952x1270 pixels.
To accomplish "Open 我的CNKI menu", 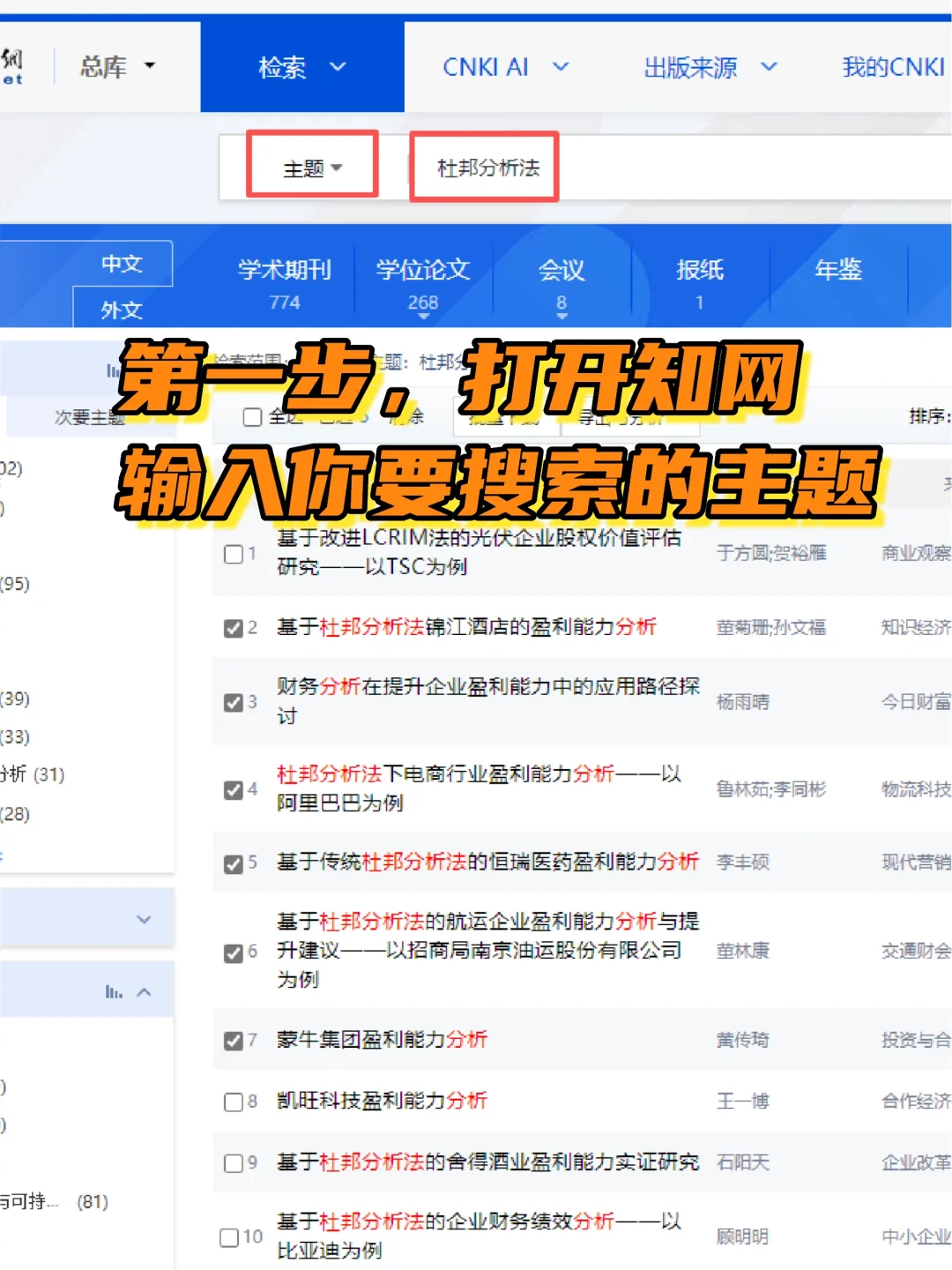I will pos(894,67).
